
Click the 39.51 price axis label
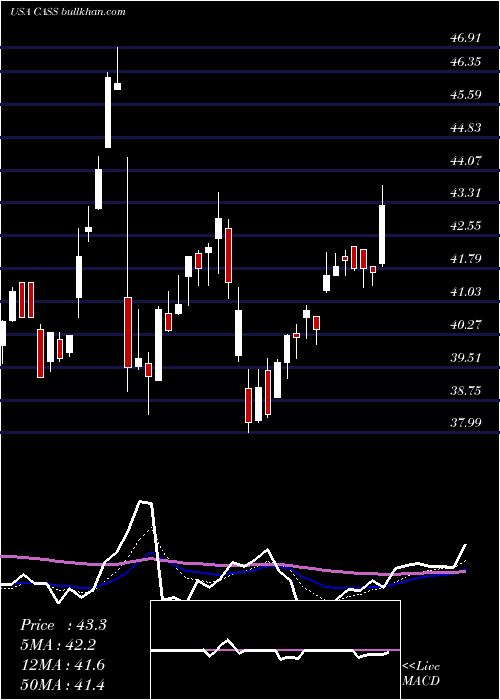pyautogui.click(x=466, y=358)
